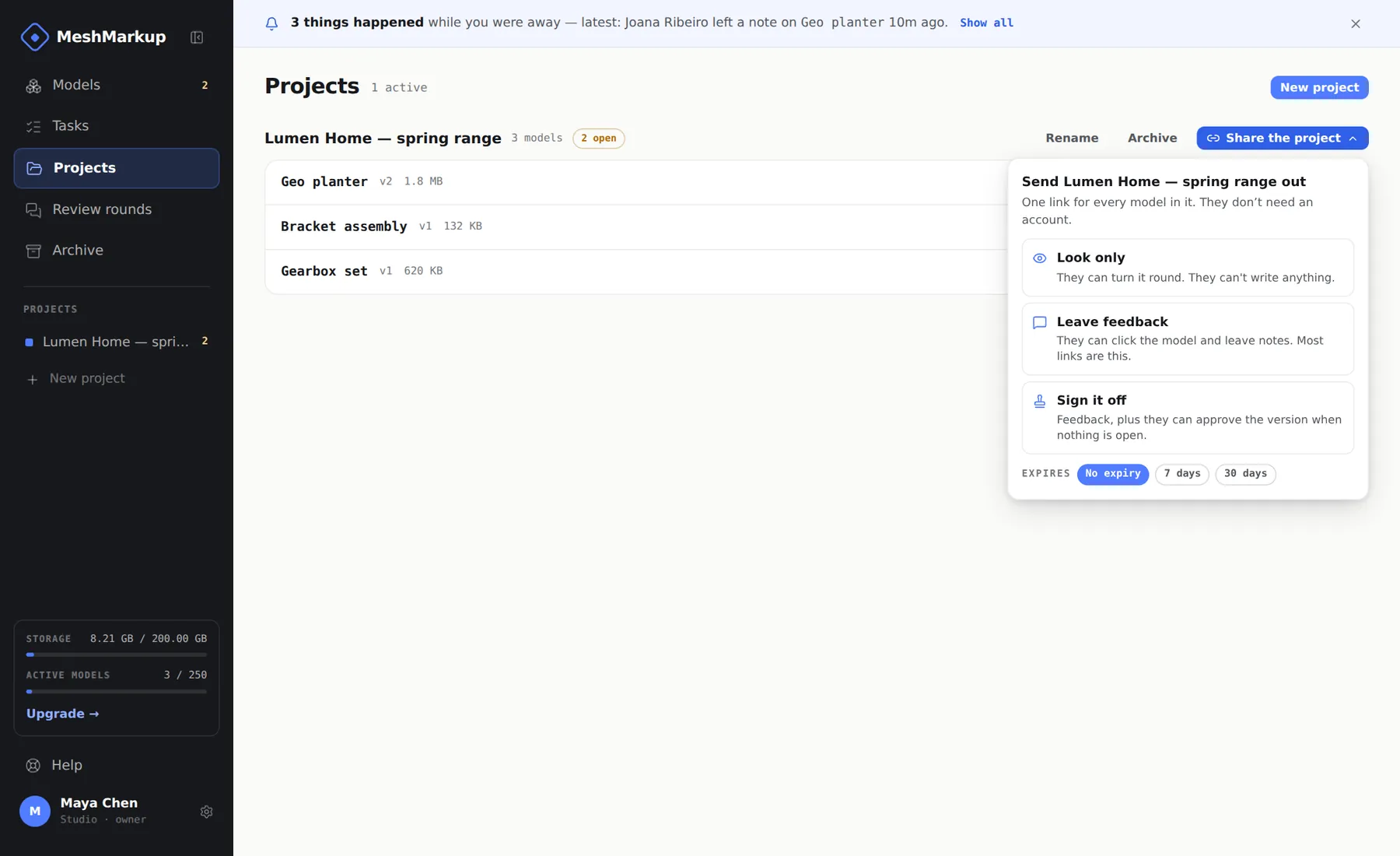The image size is (1400, 856).
Task: Click the Archive box icon in the sidebar
Action: click(x=33, y=251)
